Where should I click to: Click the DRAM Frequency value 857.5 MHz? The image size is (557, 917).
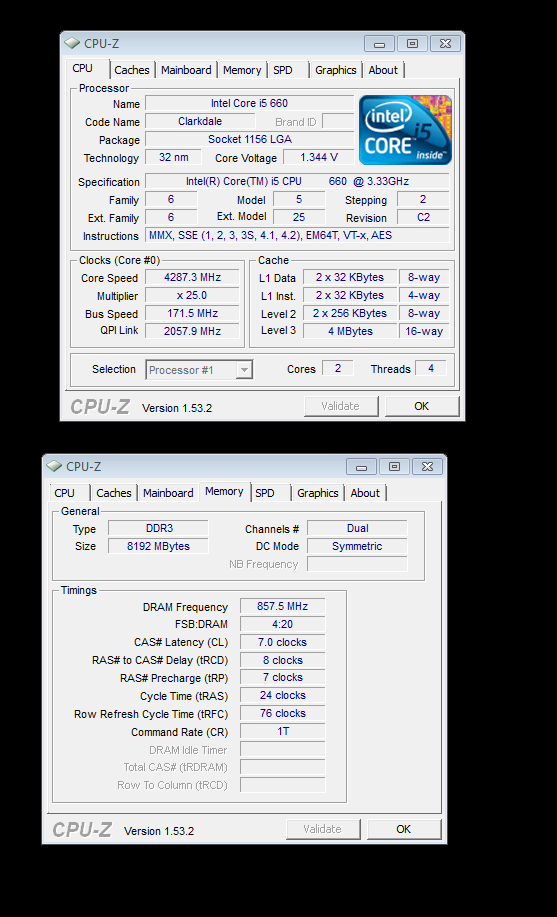(x=283, y=606)
